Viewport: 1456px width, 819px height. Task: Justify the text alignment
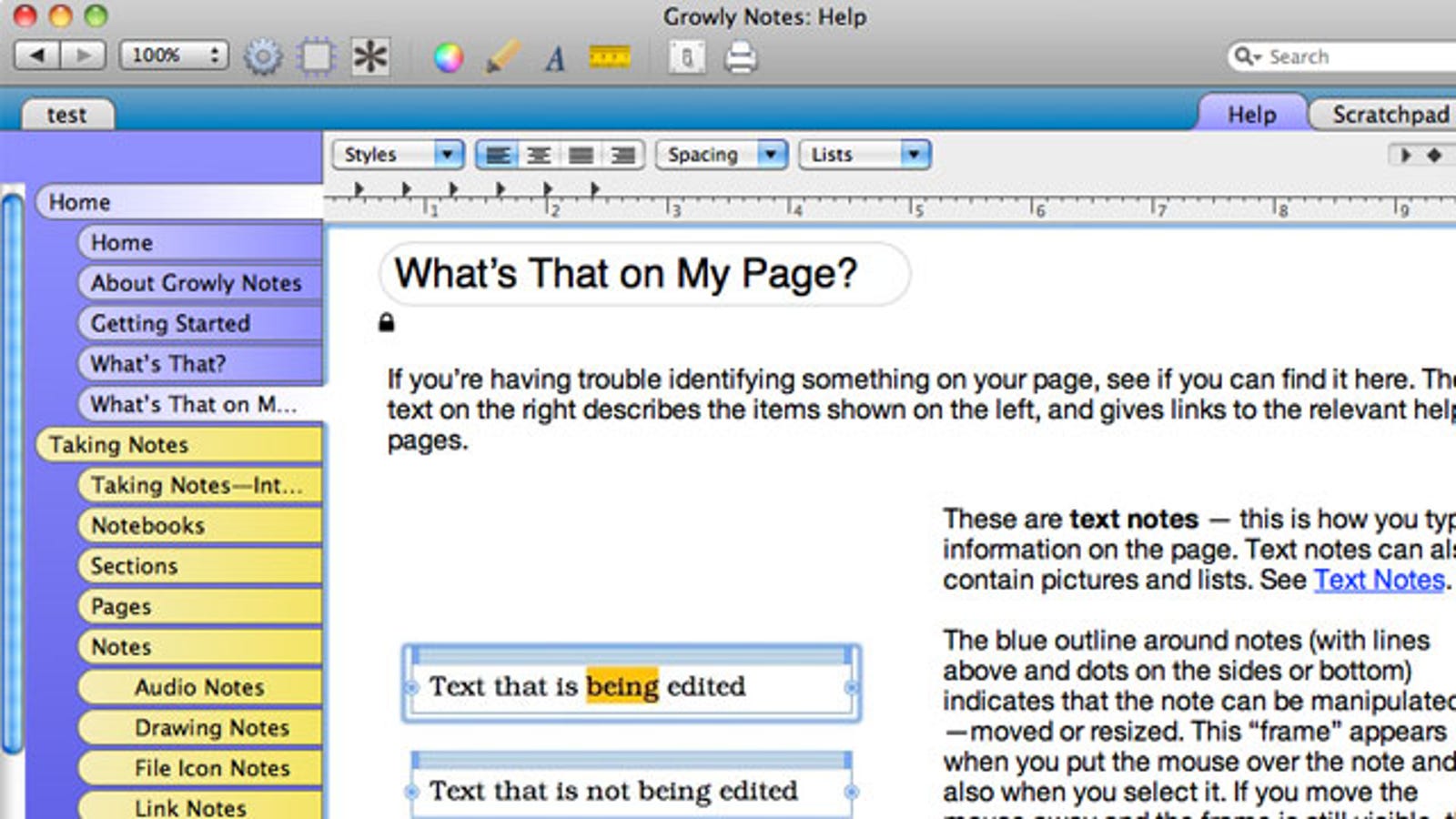click(x=581, y=155)
